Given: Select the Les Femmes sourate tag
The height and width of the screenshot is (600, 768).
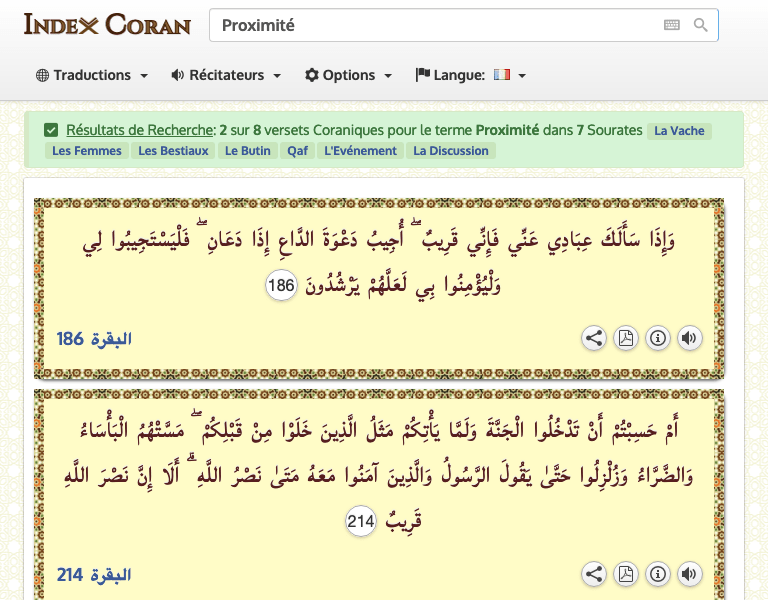Looking at the screenshot, I should 87,151.
